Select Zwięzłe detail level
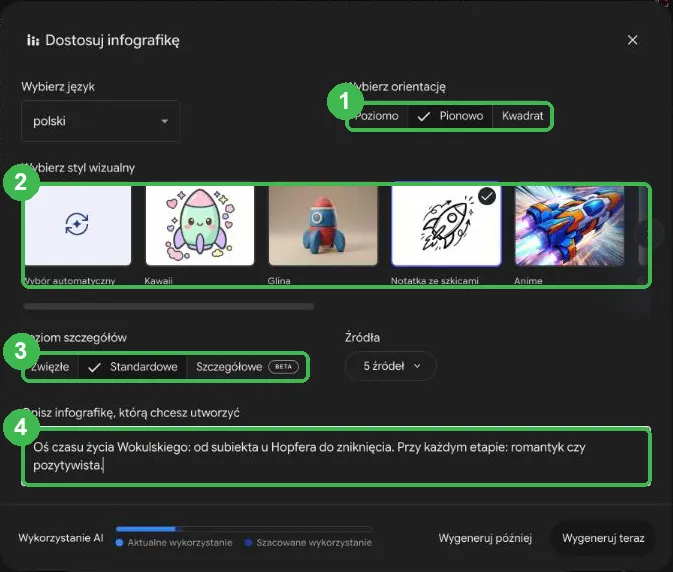The image size is (673, 572). (51, 367)
